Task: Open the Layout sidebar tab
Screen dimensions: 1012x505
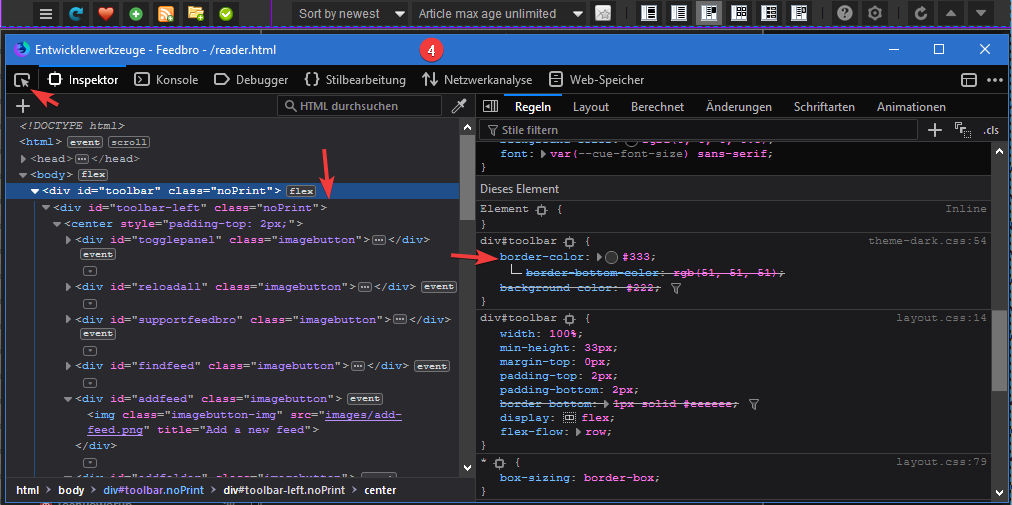Action: 590,107
